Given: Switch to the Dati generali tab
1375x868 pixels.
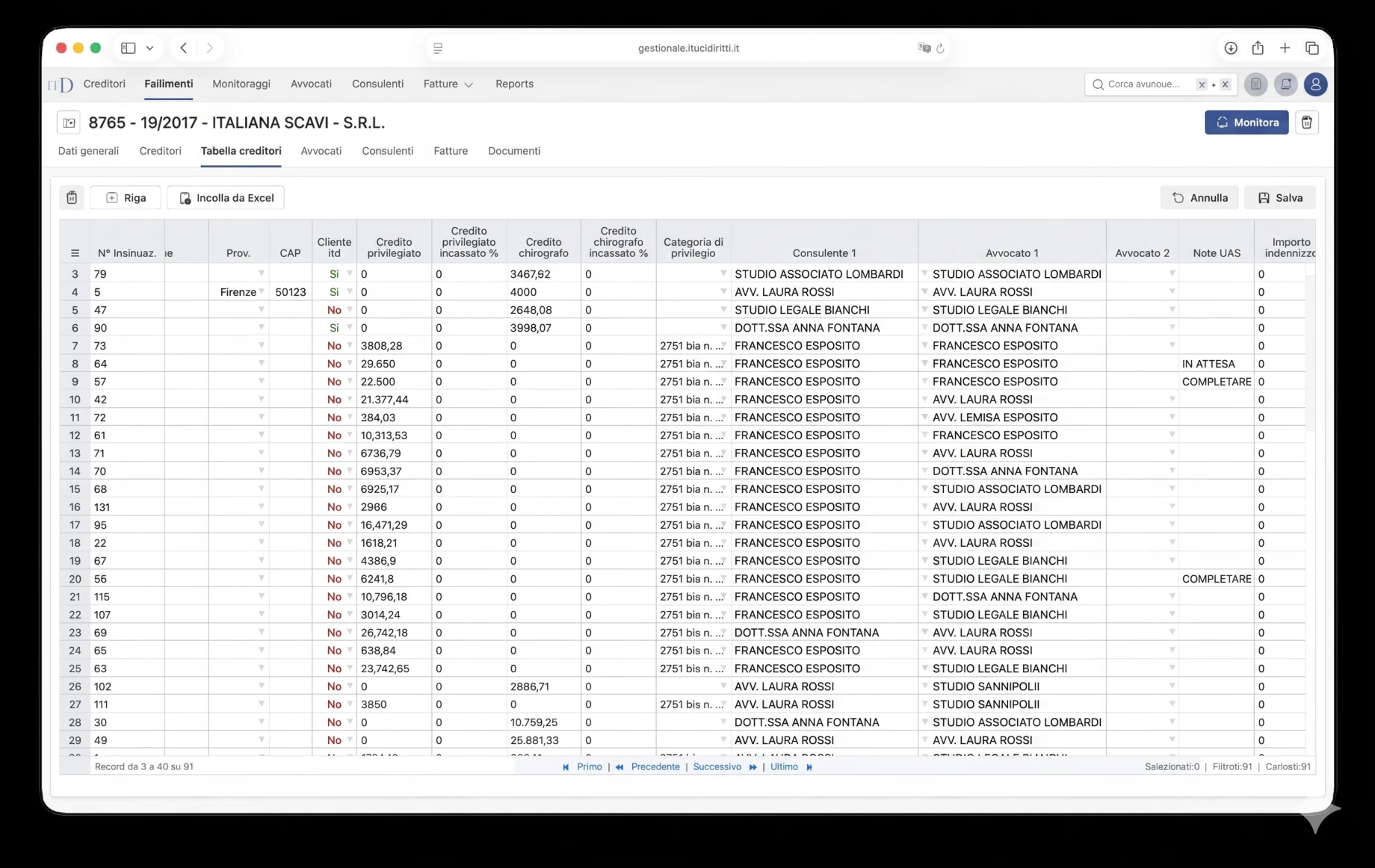Looking at the screenshot, I should click(88, 151).
